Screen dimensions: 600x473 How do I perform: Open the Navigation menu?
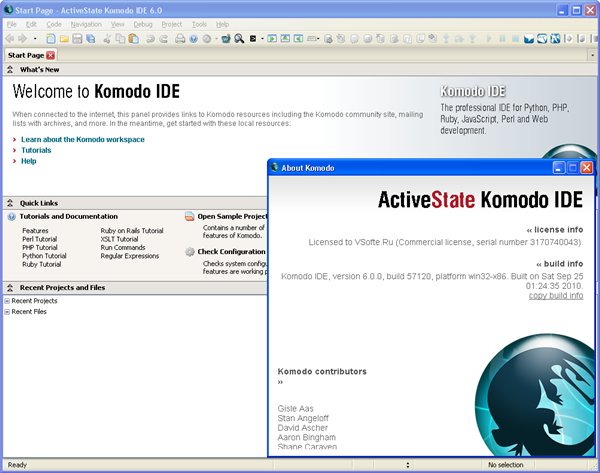86,24
